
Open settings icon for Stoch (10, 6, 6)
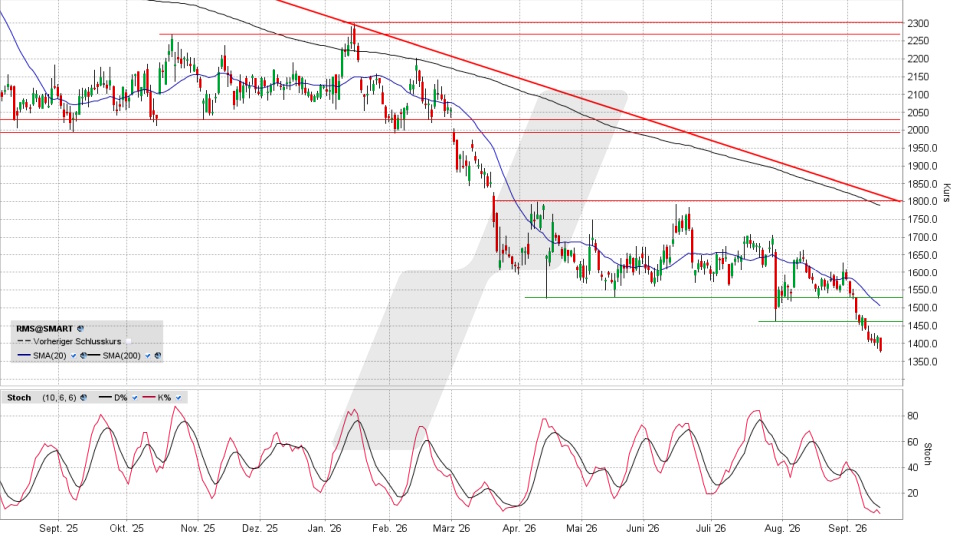(x=83, y=397)
